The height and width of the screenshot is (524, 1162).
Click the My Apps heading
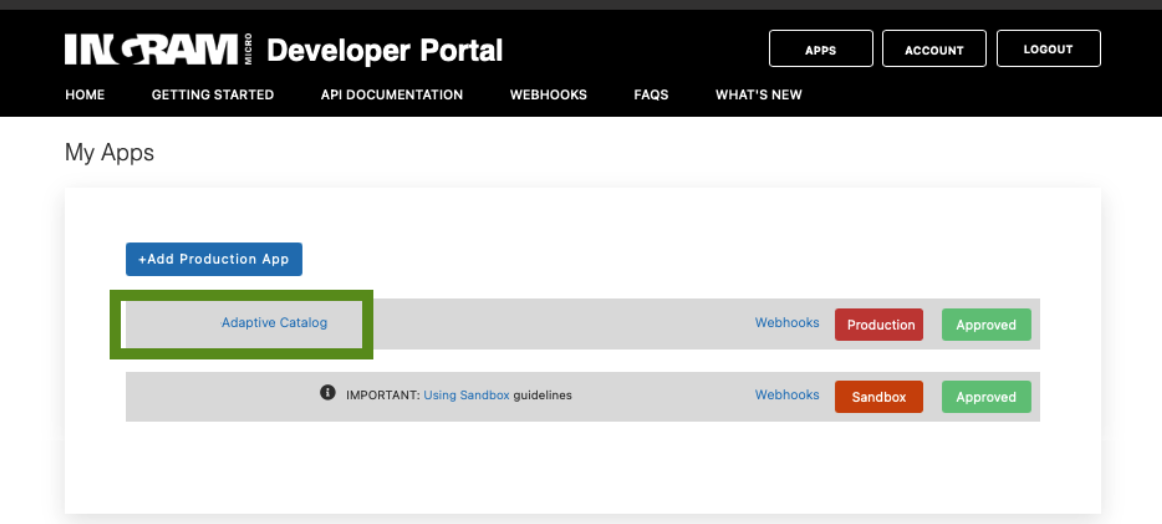coord(110,153)
